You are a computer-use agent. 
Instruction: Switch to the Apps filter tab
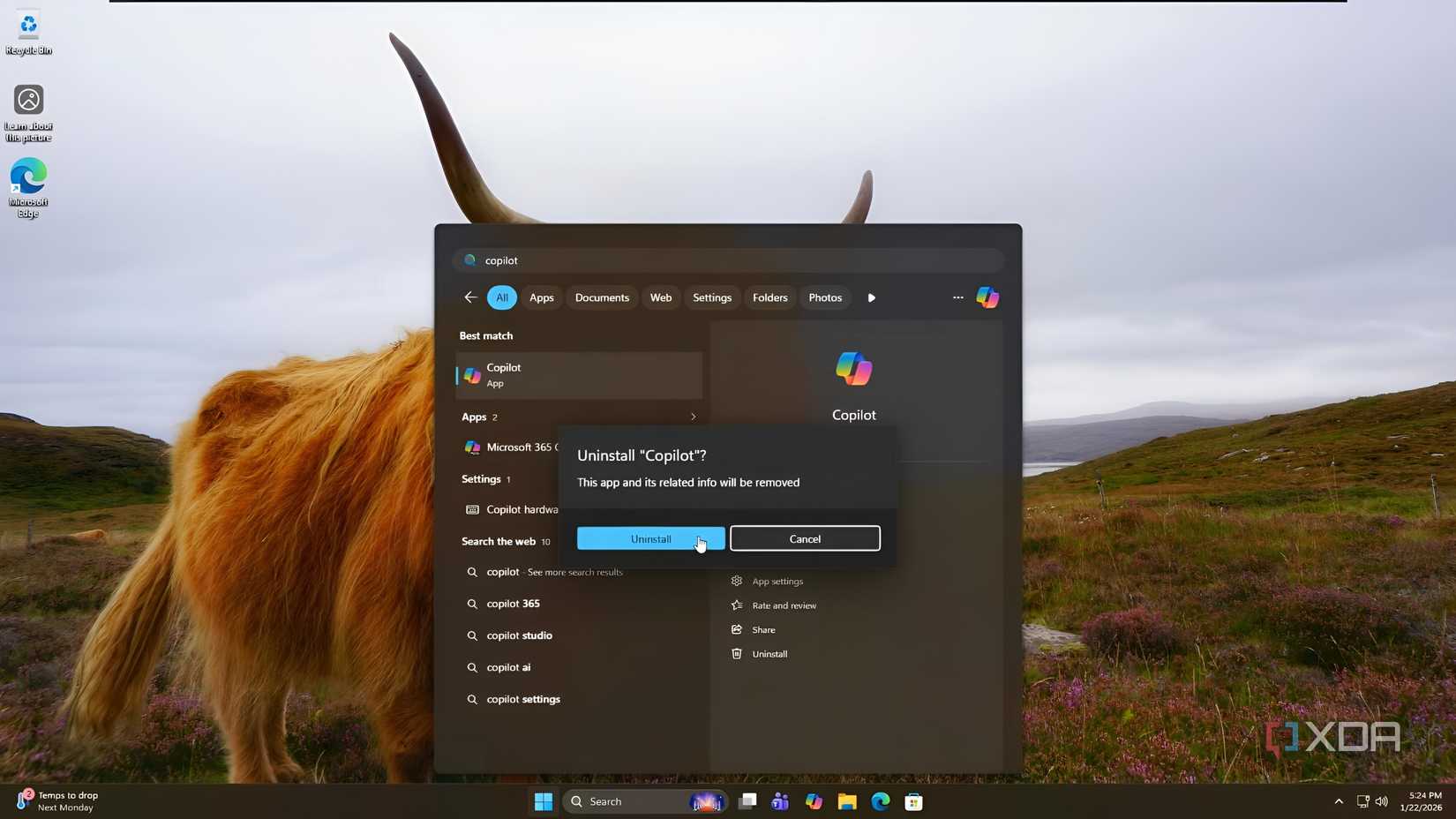541,297
